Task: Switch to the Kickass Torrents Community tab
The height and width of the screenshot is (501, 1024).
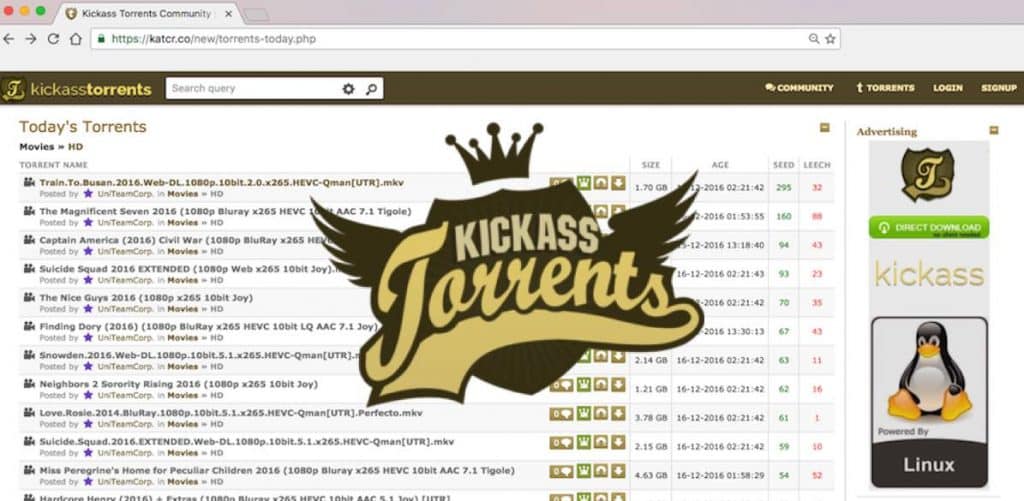Action: pyautogui.click(x=145, y=14)
